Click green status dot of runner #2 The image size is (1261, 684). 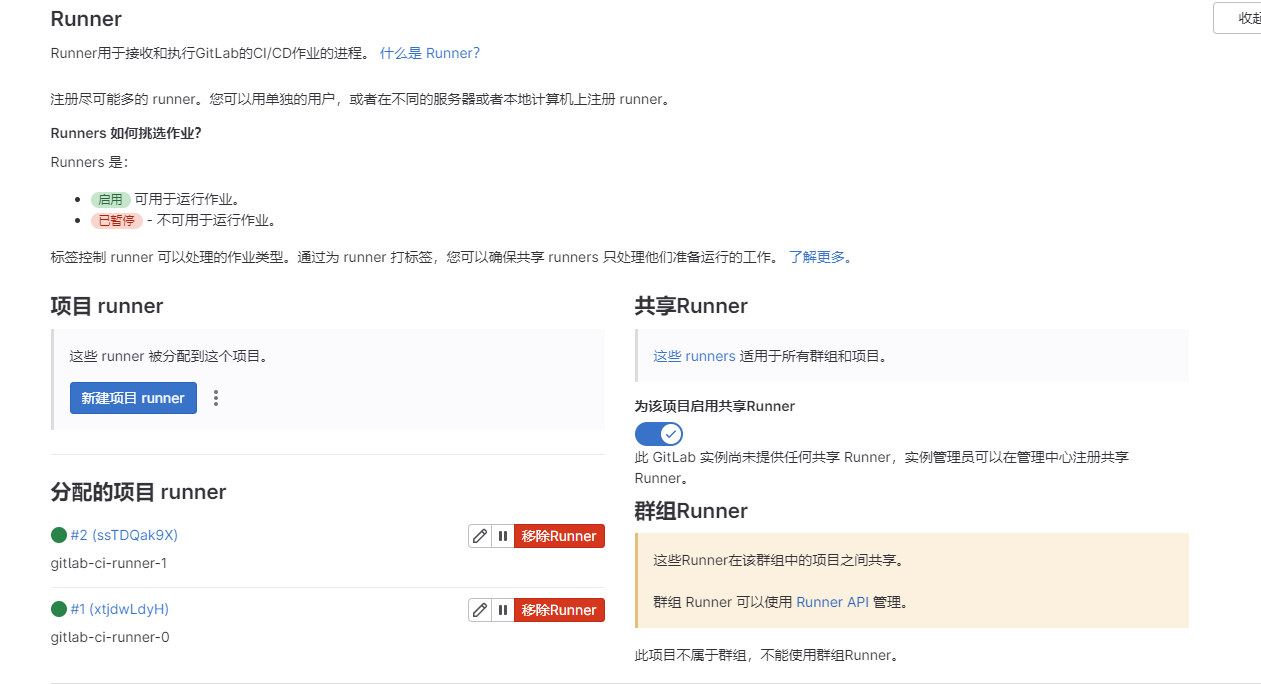click(x=59, y=535)
